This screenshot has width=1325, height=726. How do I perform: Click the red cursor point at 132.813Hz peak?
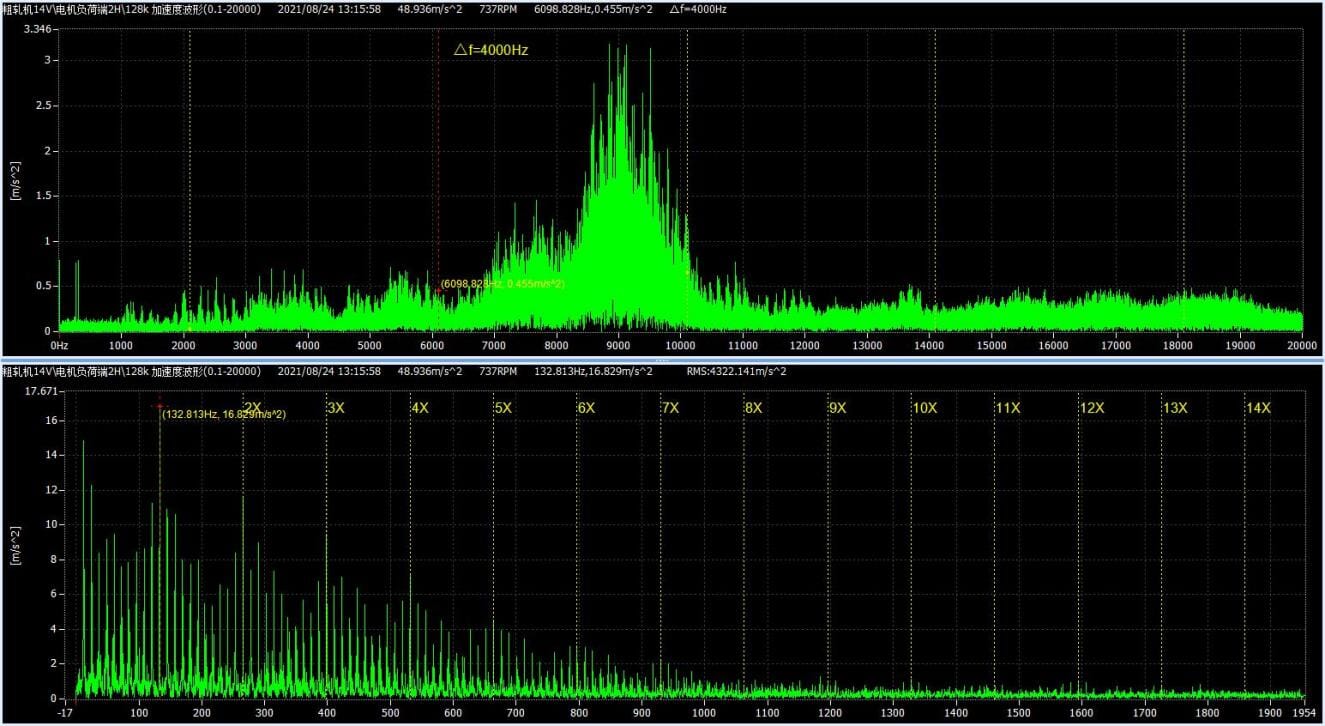[159, 406]
